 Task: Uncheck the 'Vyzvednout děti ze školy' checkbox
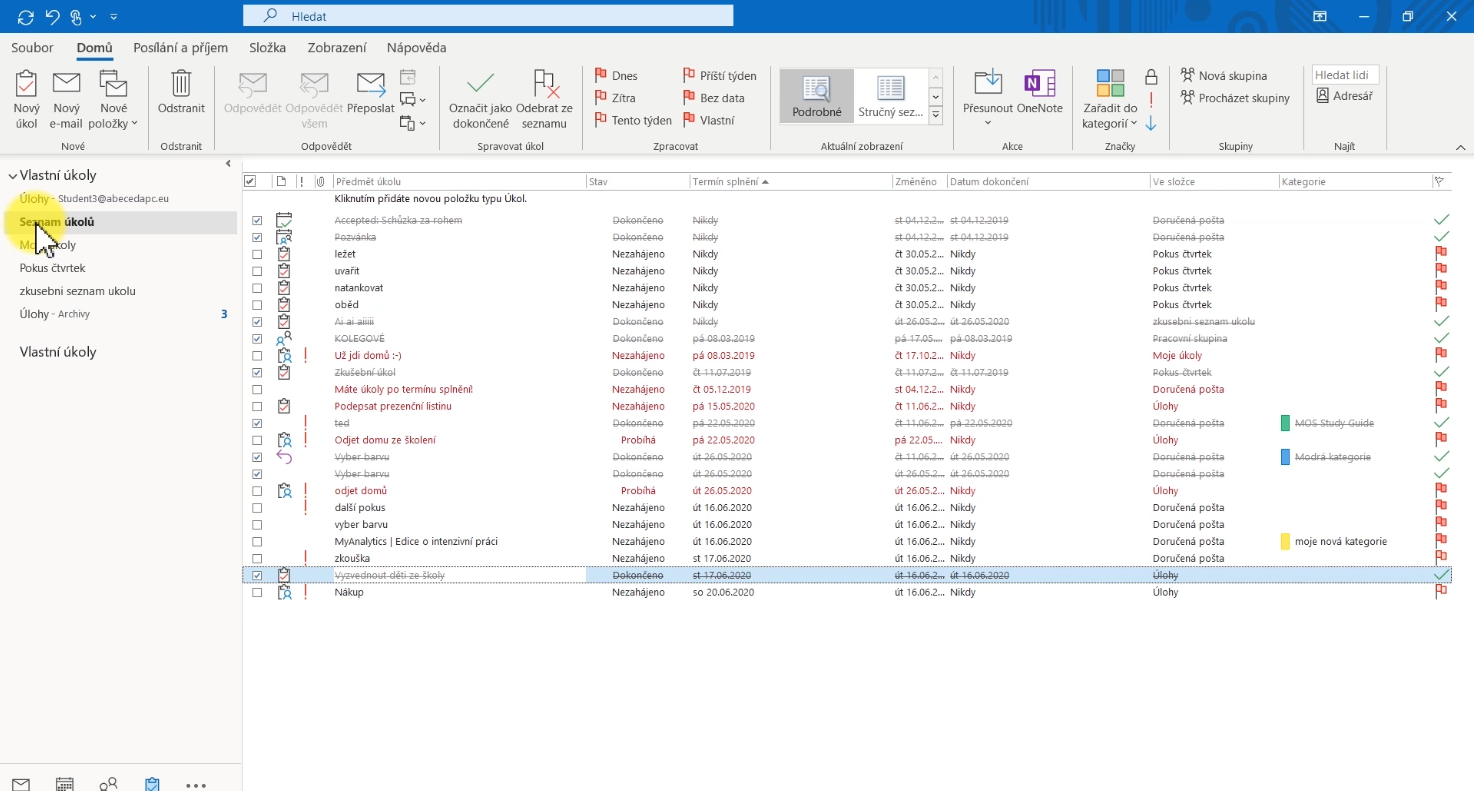[x=257, y=576]
